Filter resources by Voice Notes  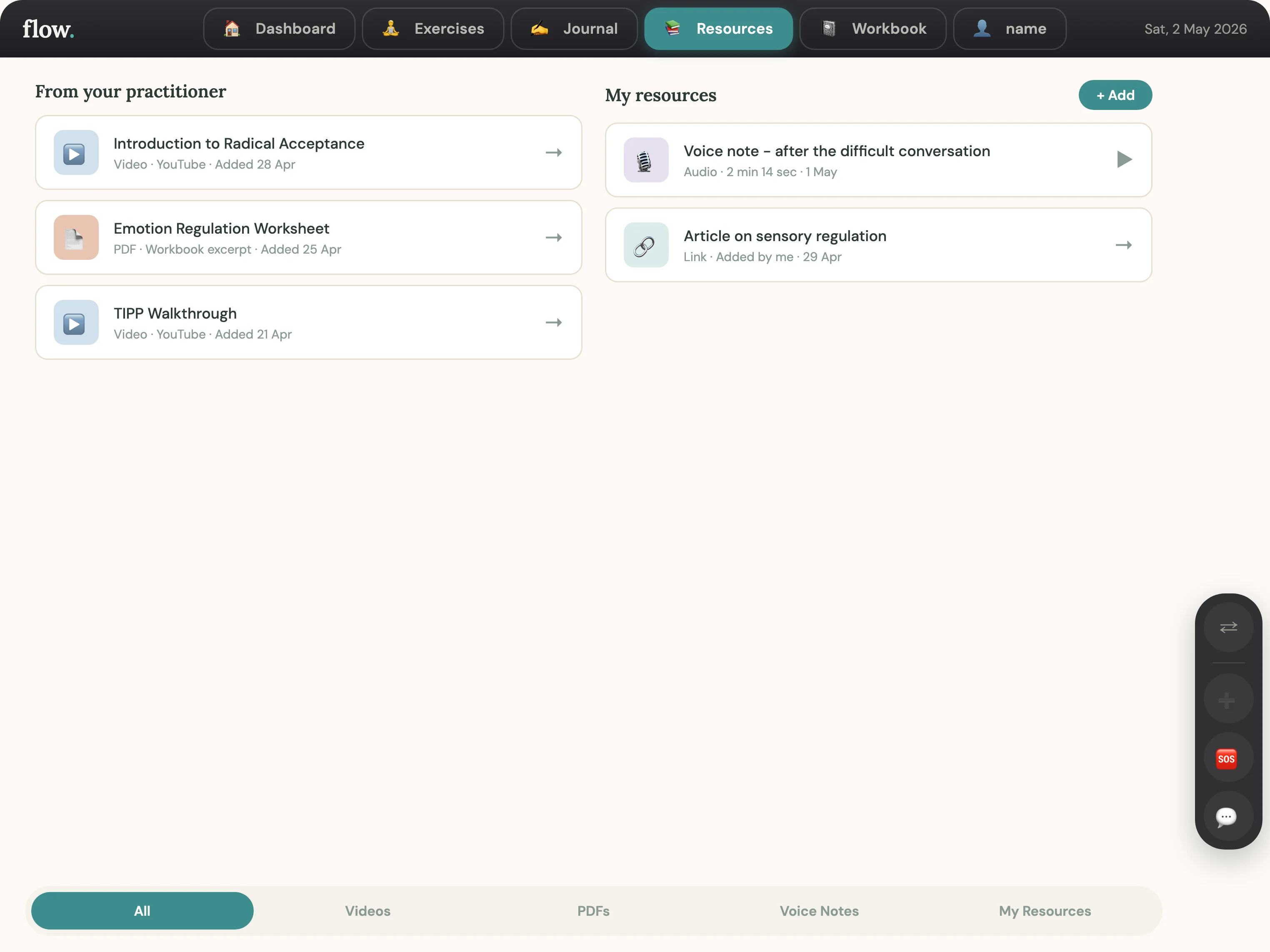tap(819, 911)
